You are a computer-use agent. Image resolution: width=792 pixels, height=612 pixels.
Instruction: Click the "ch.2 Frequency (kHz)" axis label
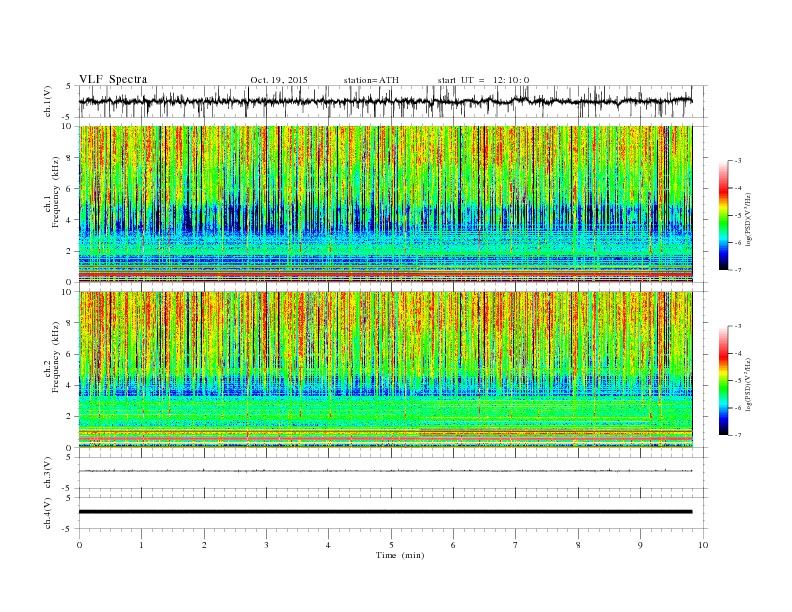pos(53,357)
